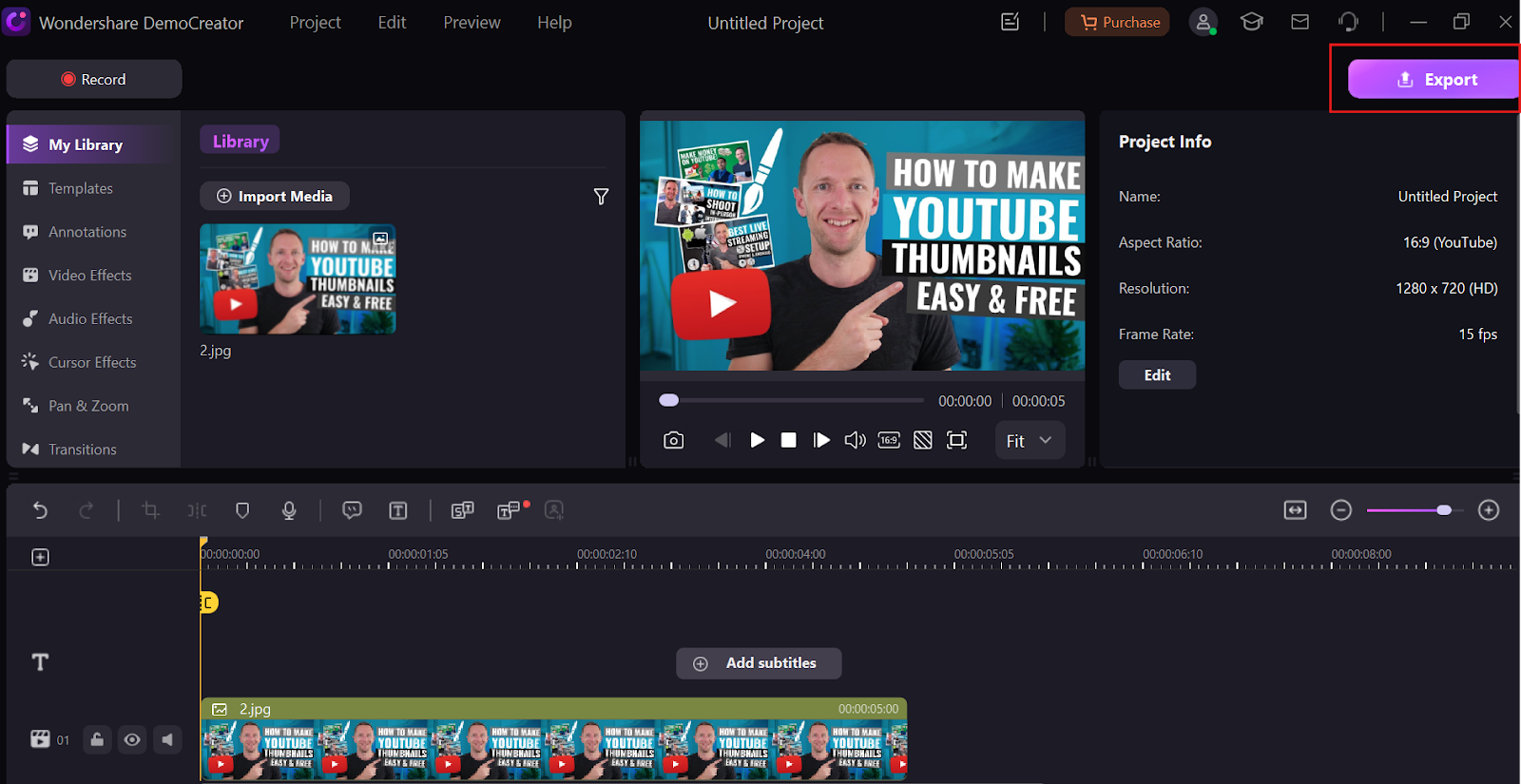This screenshot has height=784, width=1521.
Task: Click timeline ruler at 00:00:04:00
Action: [x=796, y=554]
